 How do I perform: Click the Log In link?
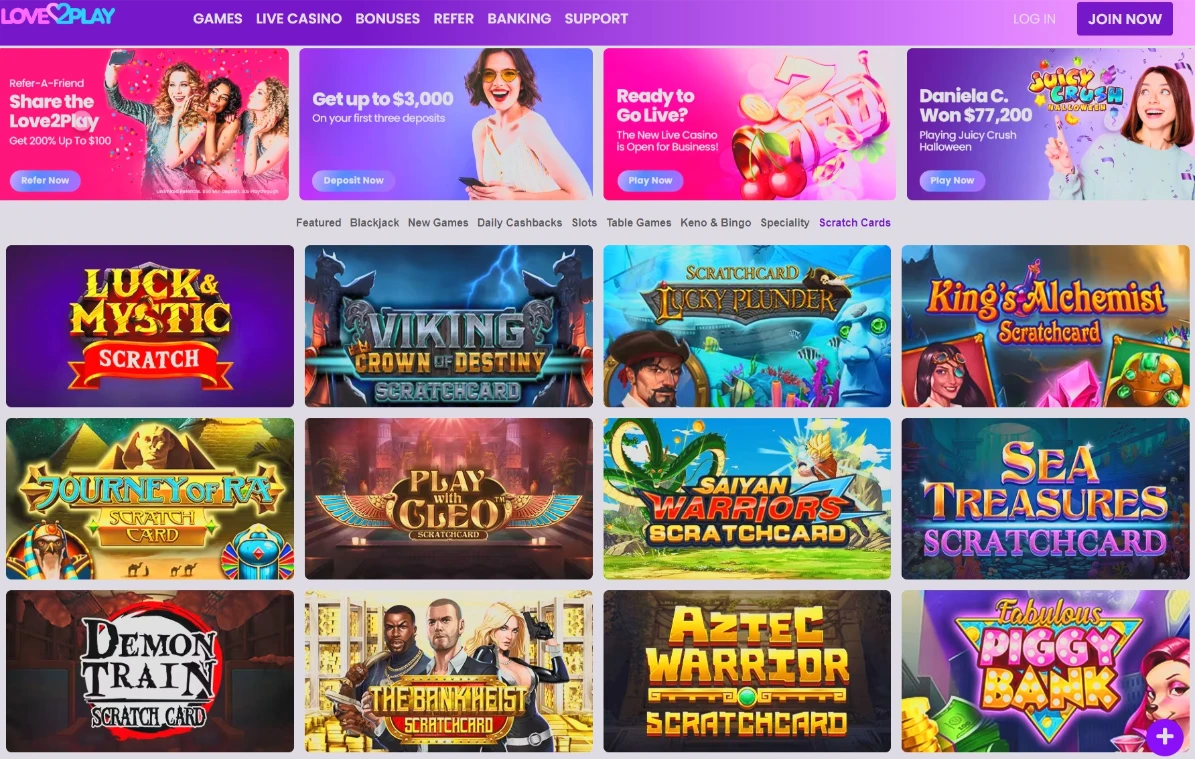click(1034, 19)
